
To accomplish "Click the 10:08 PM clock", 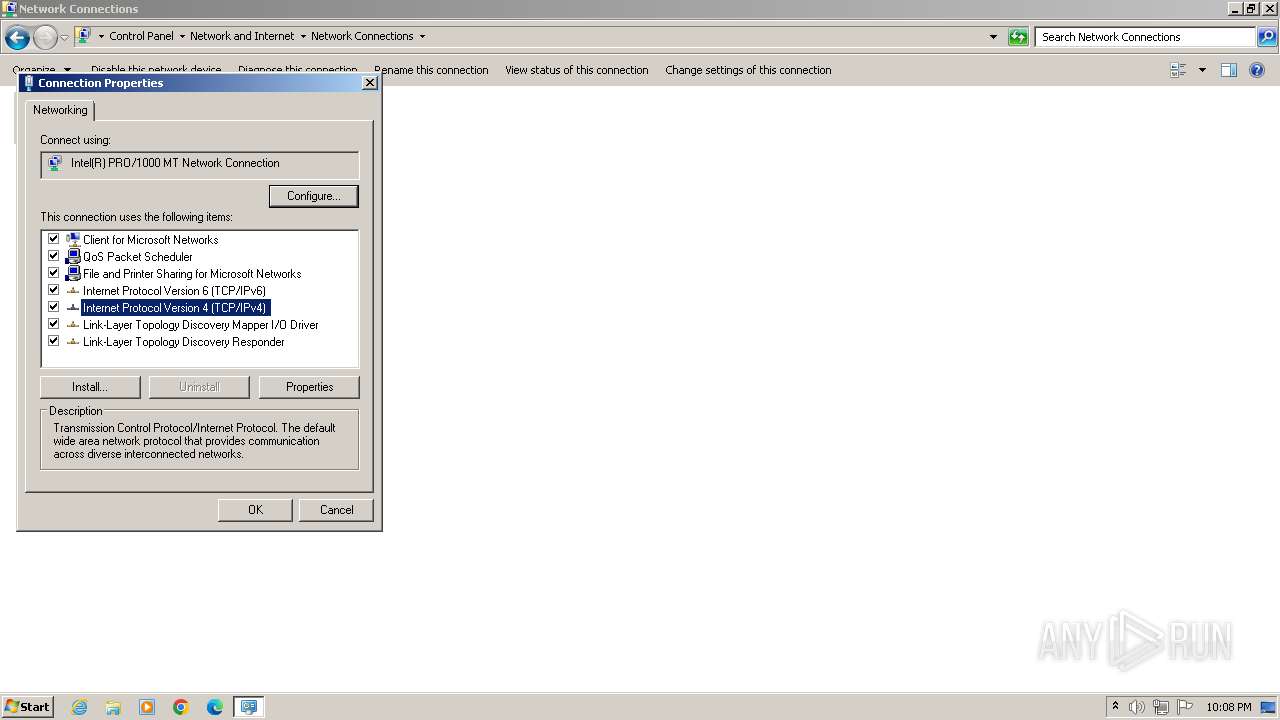I will [1228, 707].
